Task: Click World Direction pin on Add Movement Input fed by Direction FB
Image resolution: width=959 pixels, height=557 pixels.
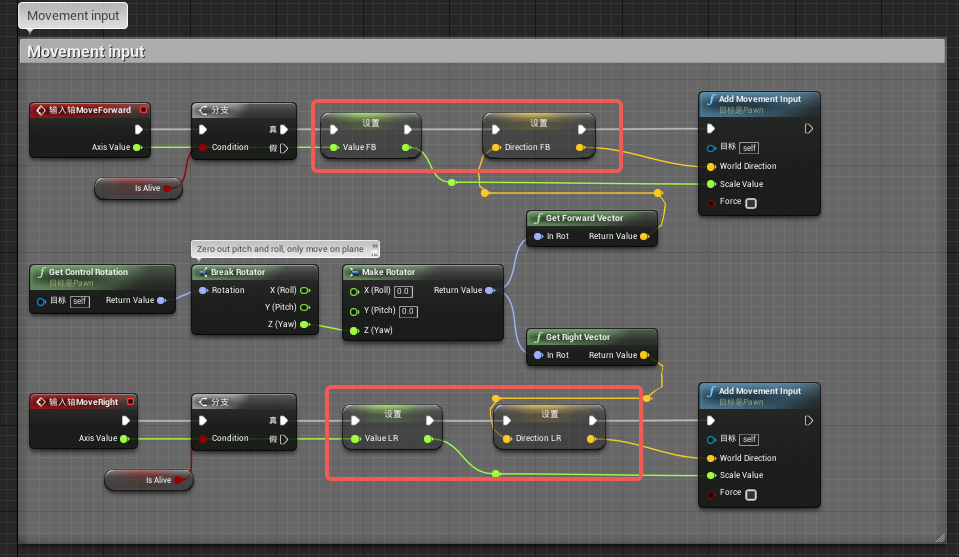Action: pos(711,166)
